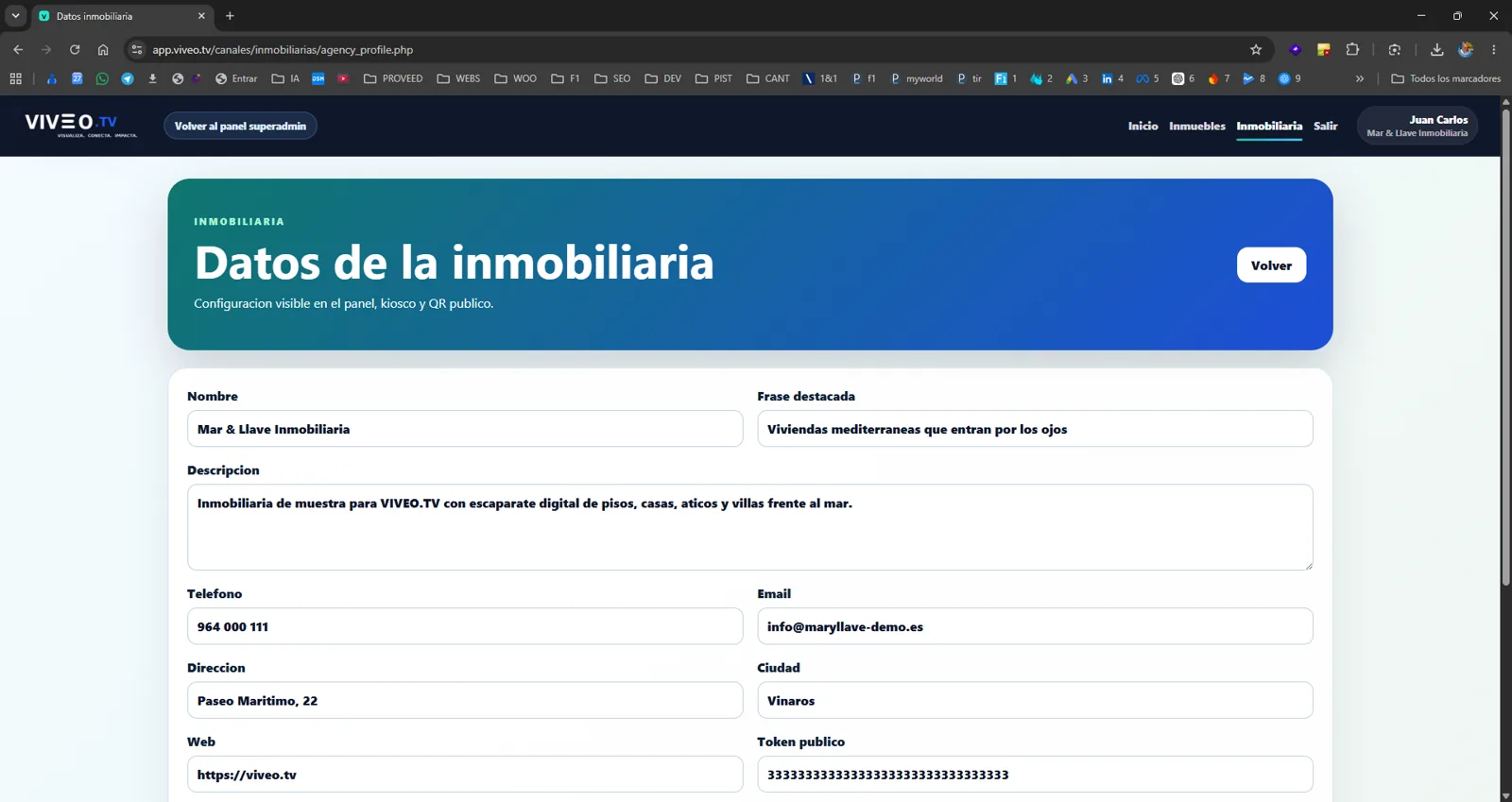Open the 'myworld' PayPal bookmark
This screenshot has width=1512, height=802.
tap(917, 78)
